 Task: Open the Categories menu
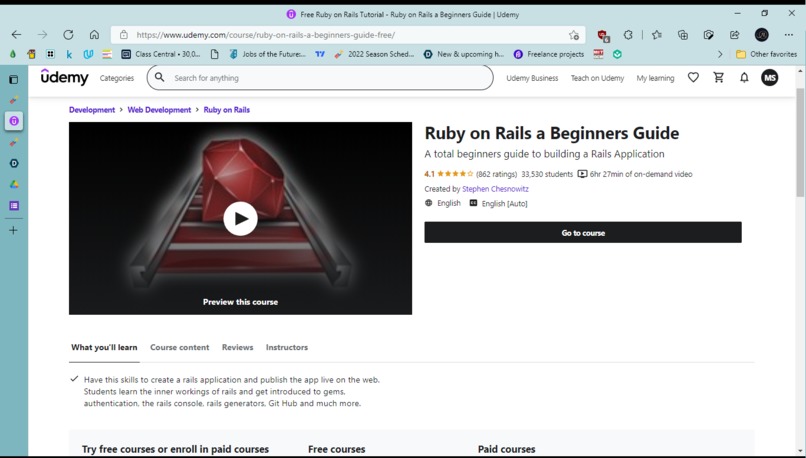click(117, 78)
